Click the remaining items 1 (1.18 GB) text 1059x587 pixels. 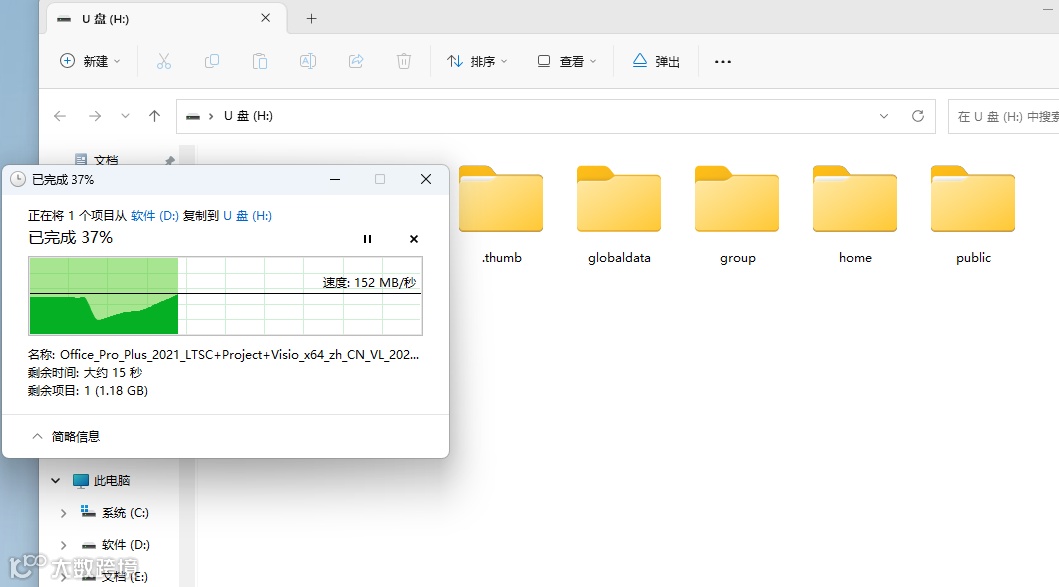[115, 390]
